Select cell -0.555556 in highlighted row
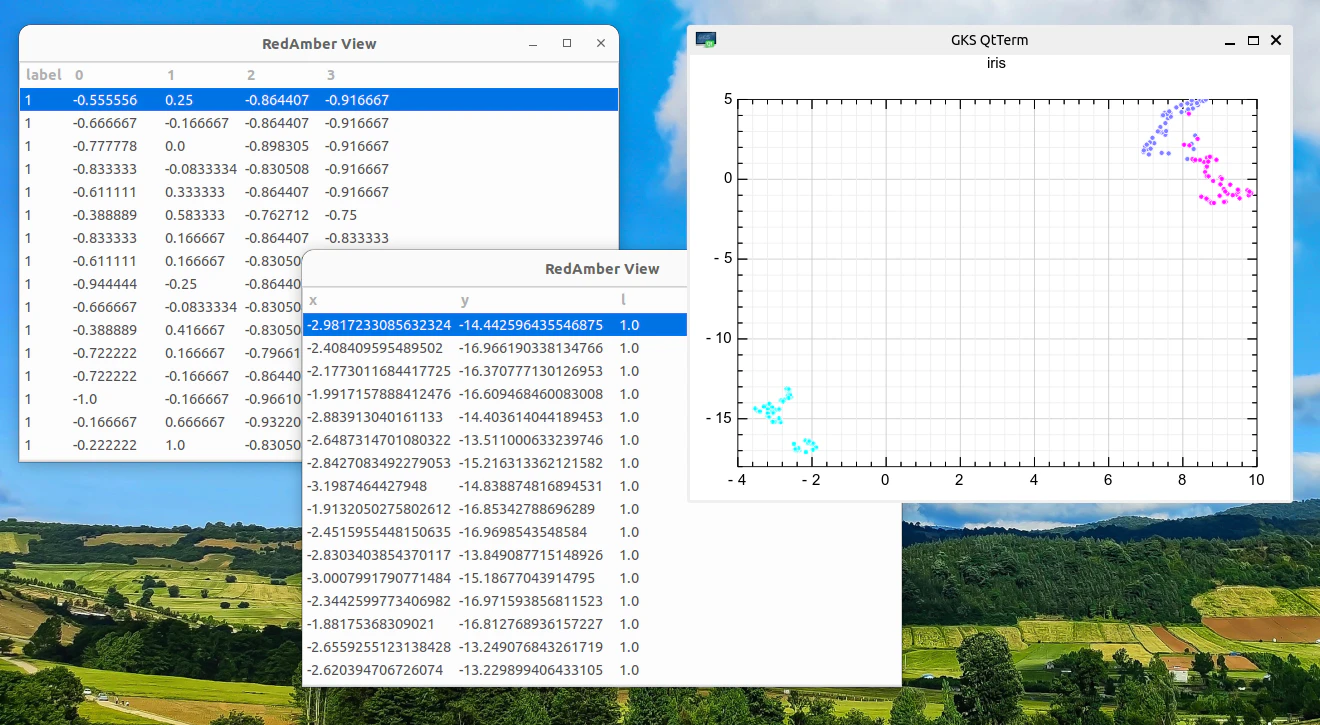Viewport: 1320px width, 725px height. (x=105, y=100)
